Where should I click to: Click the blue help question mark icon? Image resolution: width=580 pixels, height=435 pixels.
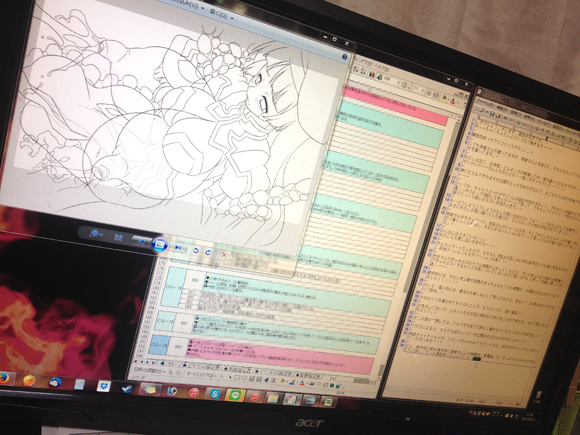[345, 57]
